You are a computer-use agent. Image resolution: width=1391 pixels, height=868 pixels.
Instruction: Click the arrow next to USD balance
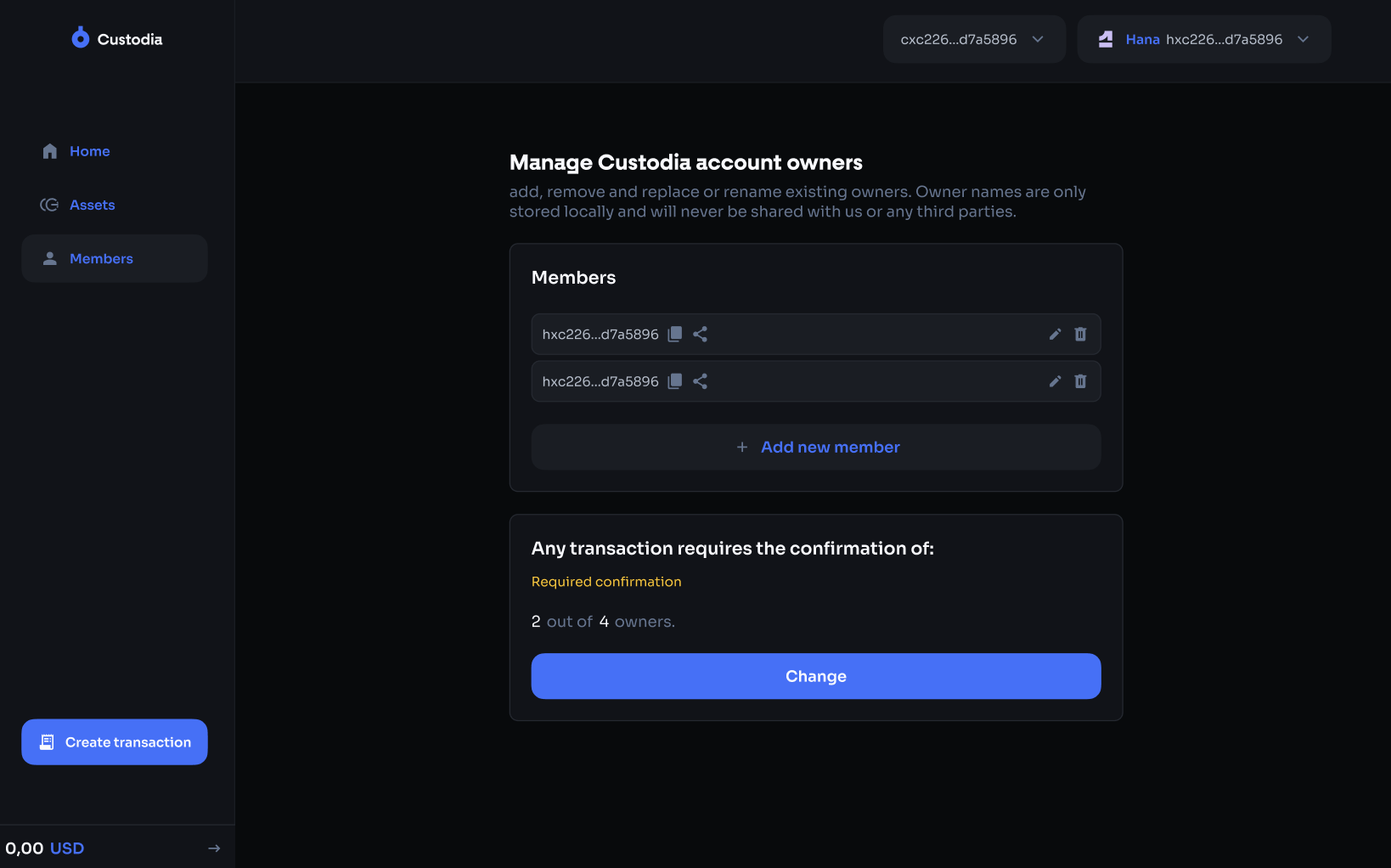[214, 848]
